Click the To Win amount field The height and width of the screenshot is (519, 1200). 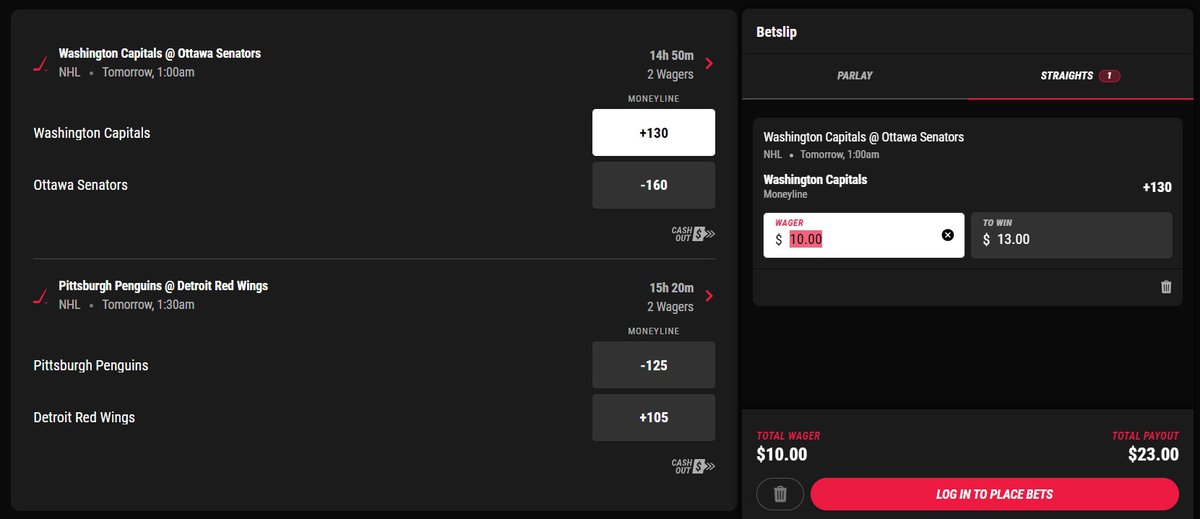point(1071,235)
